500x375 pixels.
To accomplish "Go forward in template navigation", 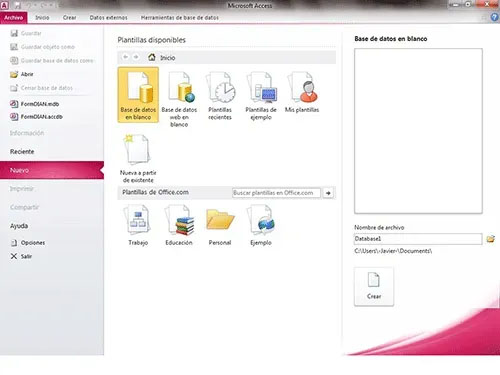I will [136, 57].
